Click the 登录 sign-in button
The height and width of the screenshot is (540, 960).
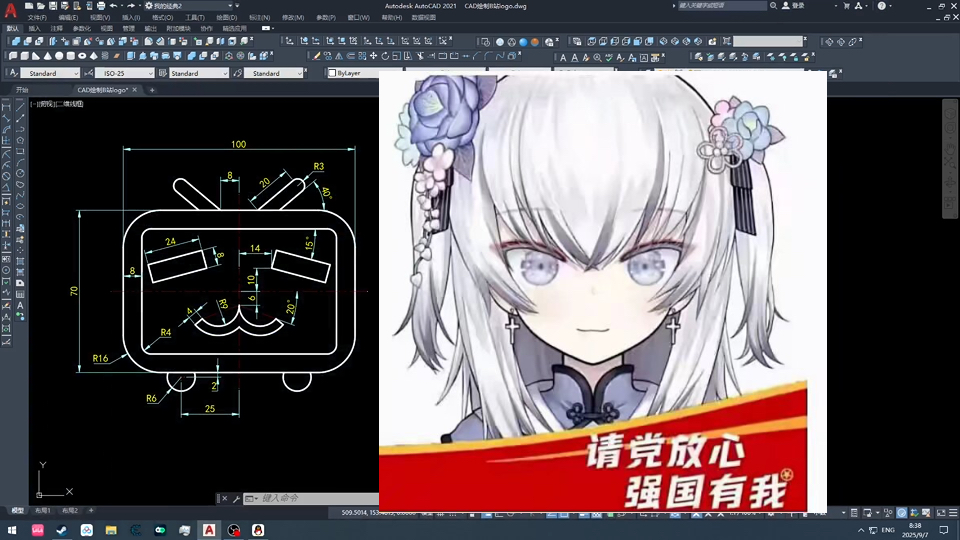[793, 6]
